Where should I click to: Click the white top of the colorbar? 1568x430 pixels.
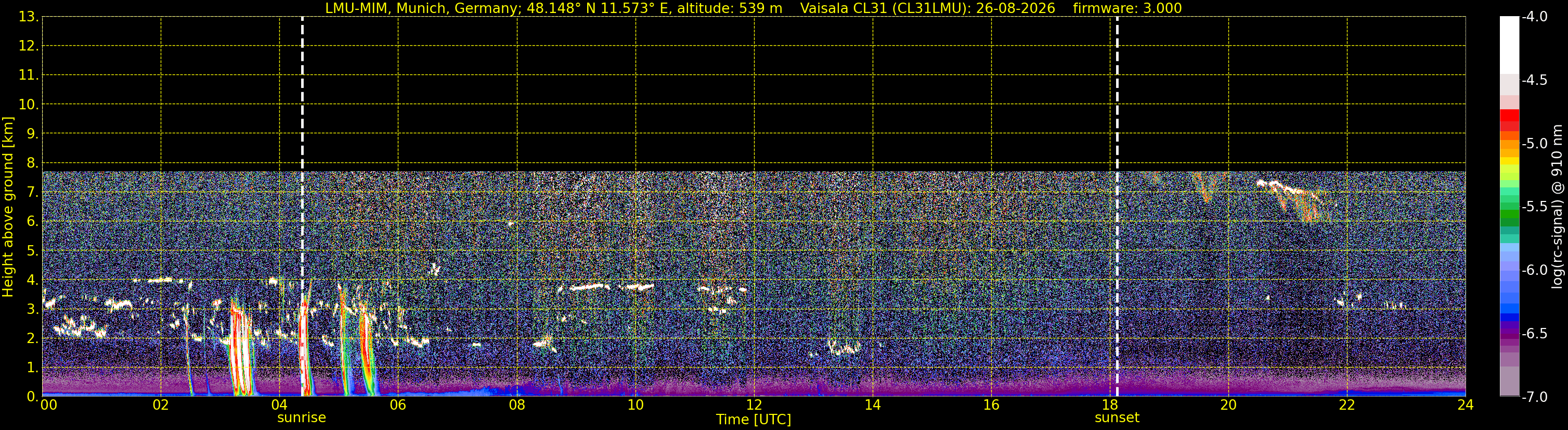[1509, 45]
